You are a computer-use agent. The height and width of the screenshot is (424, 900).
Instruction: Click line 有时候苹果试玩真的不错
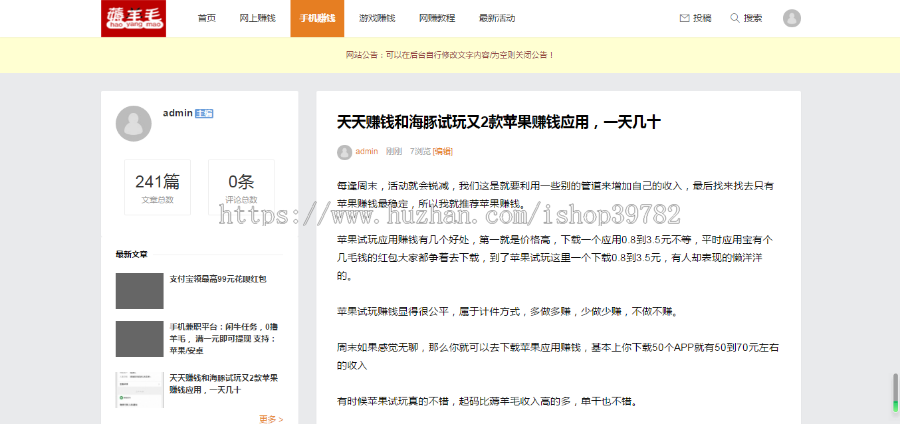[488, 402]
